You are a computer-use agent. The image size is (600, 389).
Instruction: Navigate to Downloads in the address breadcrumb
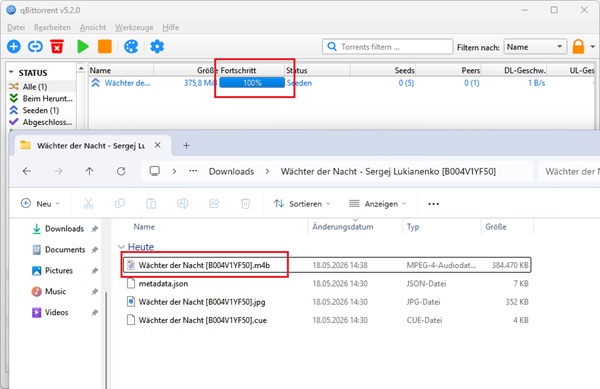pyautogui.click(x=232, y=171)
